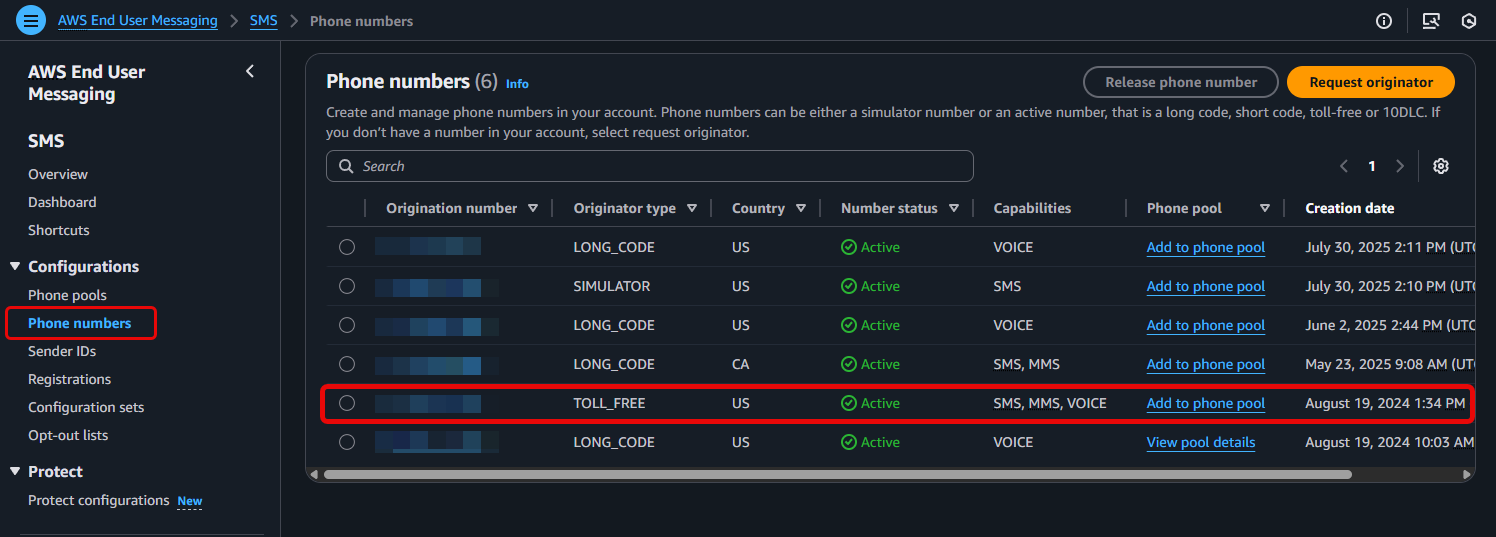Open Overview in the SMS sidebar

tap(58, 174)
